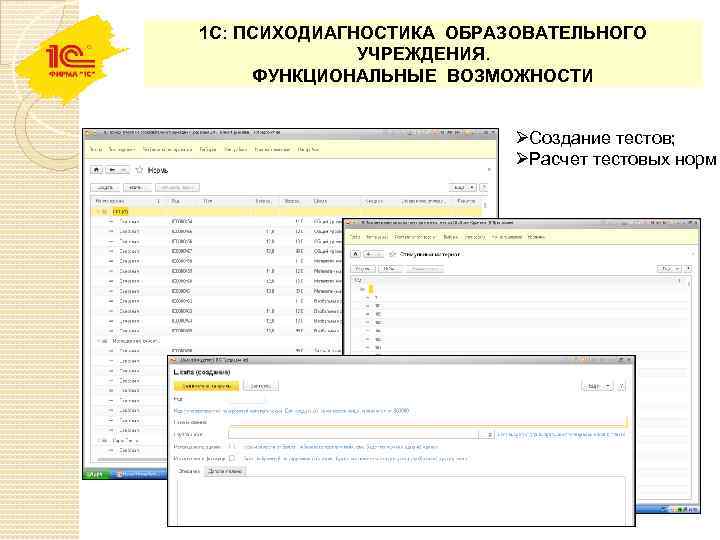Collapse the last group row near the Нормы list bottom

click(x=99, y=441)
